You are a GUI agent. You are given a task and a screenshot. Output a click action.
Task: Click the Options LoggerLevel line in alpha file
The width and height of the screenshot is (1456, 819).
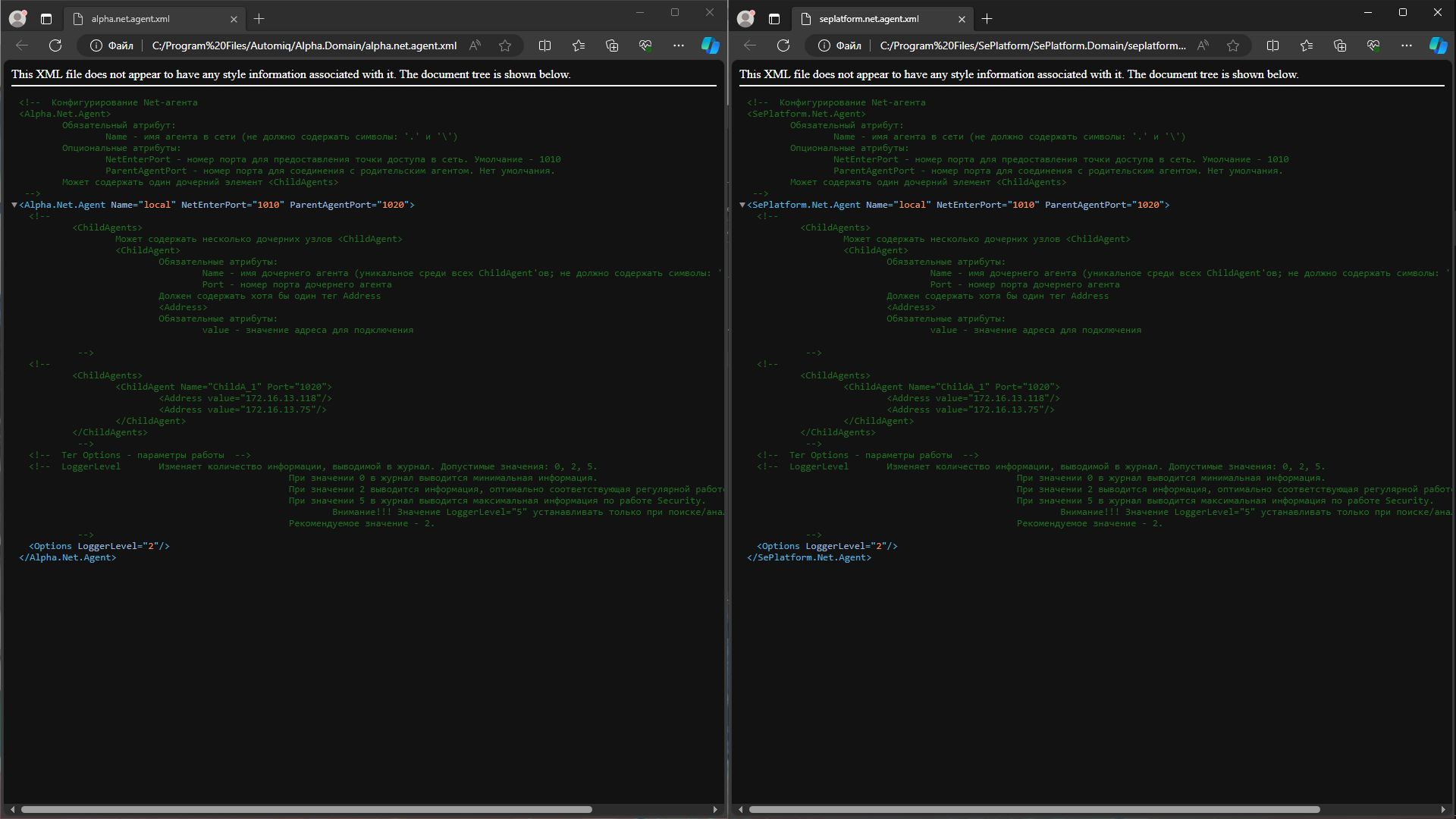99,546
